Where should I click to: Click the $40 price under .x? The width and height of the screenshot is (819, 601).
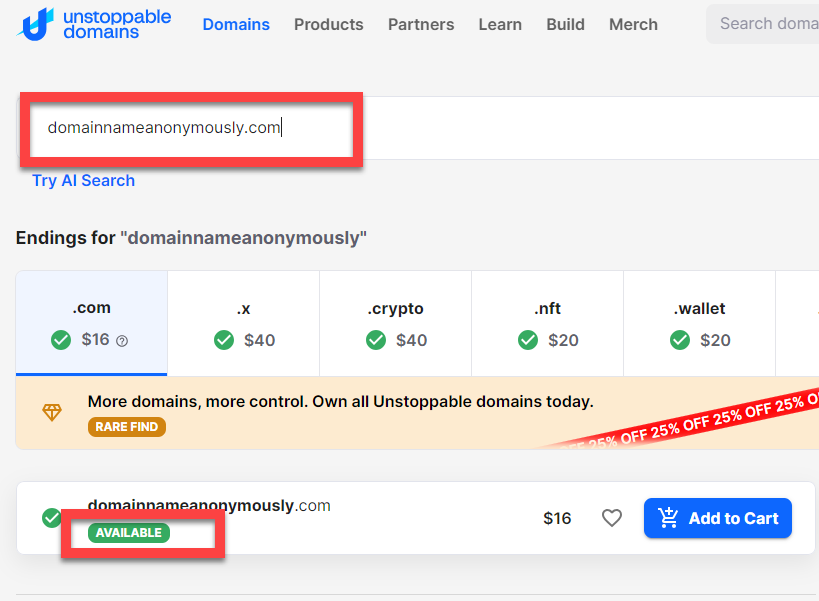(x=260, y=340)
